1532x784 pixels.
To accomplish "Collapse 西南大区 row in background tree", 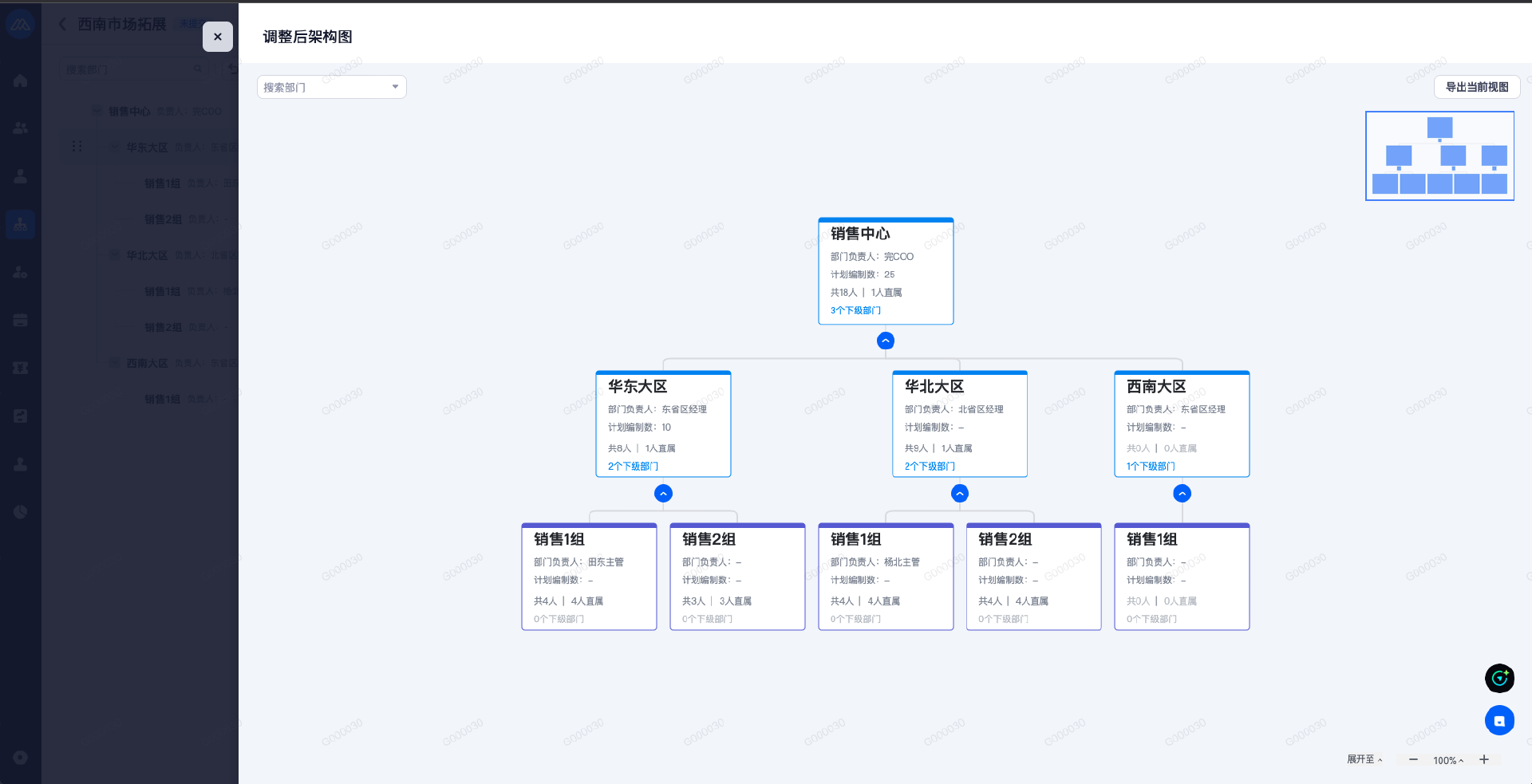I will click(115, 363).
